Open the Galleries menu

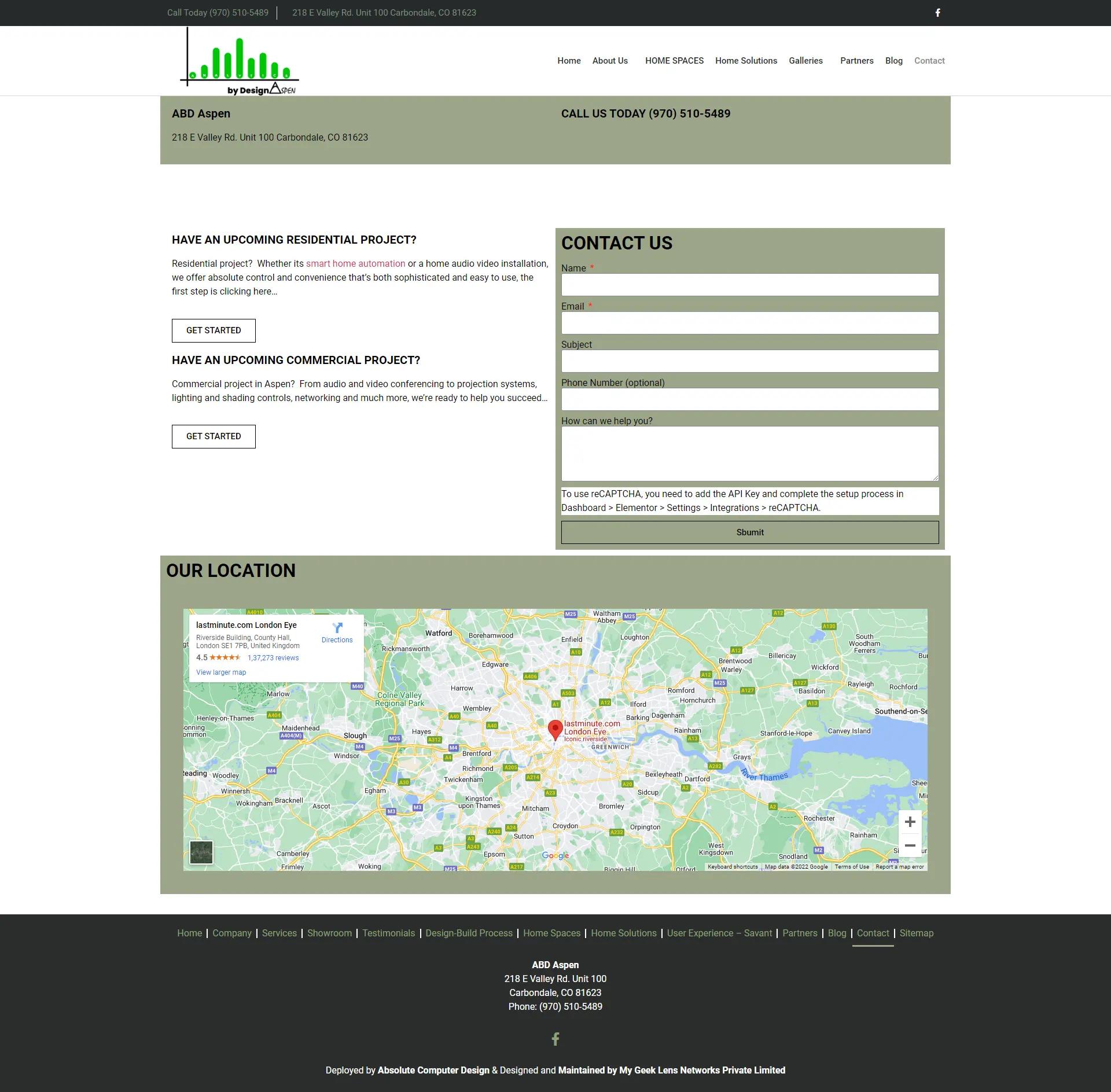click(805, 61)
